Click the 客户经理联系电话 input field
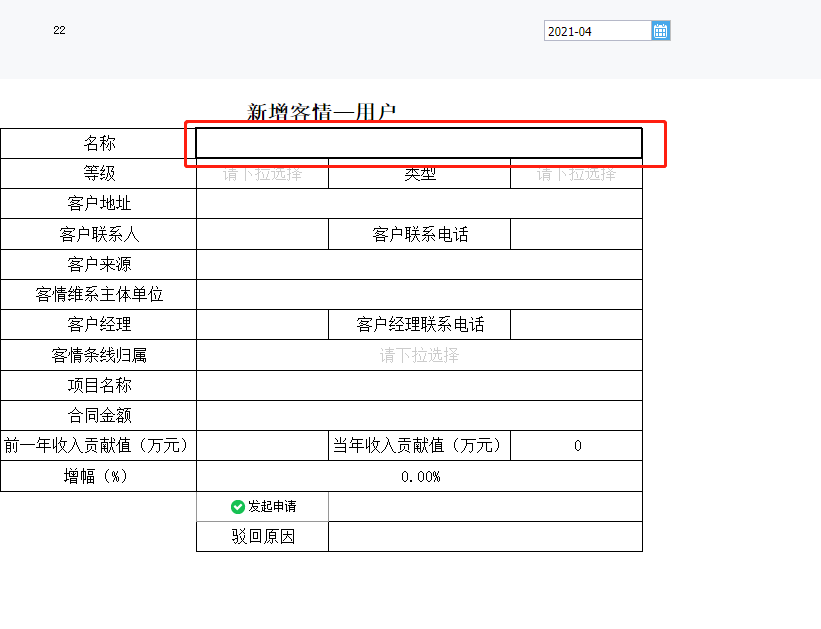 click(576, 325)
